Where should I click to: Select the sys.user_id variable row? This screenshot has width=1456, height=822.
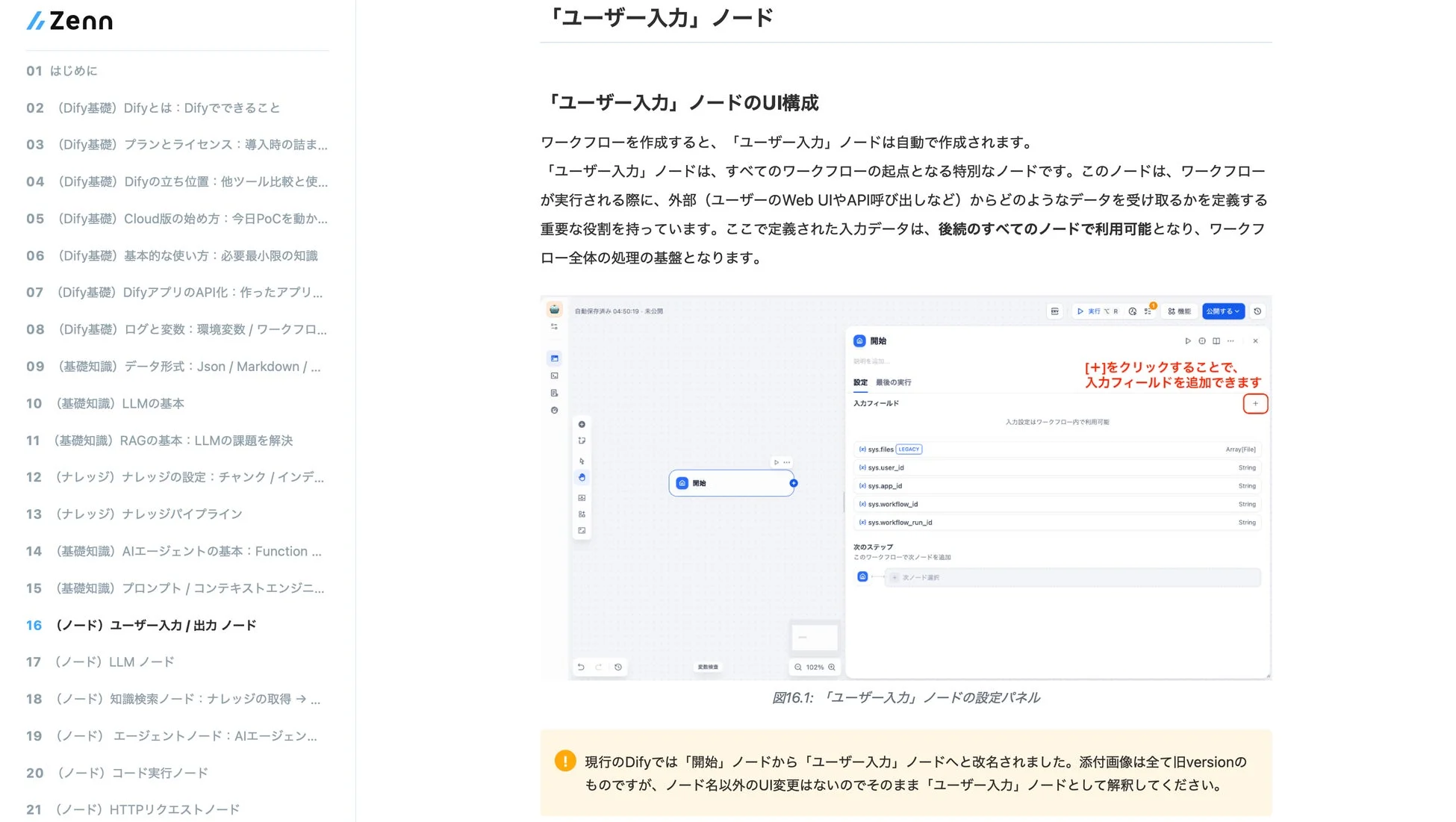coord(971,467)
